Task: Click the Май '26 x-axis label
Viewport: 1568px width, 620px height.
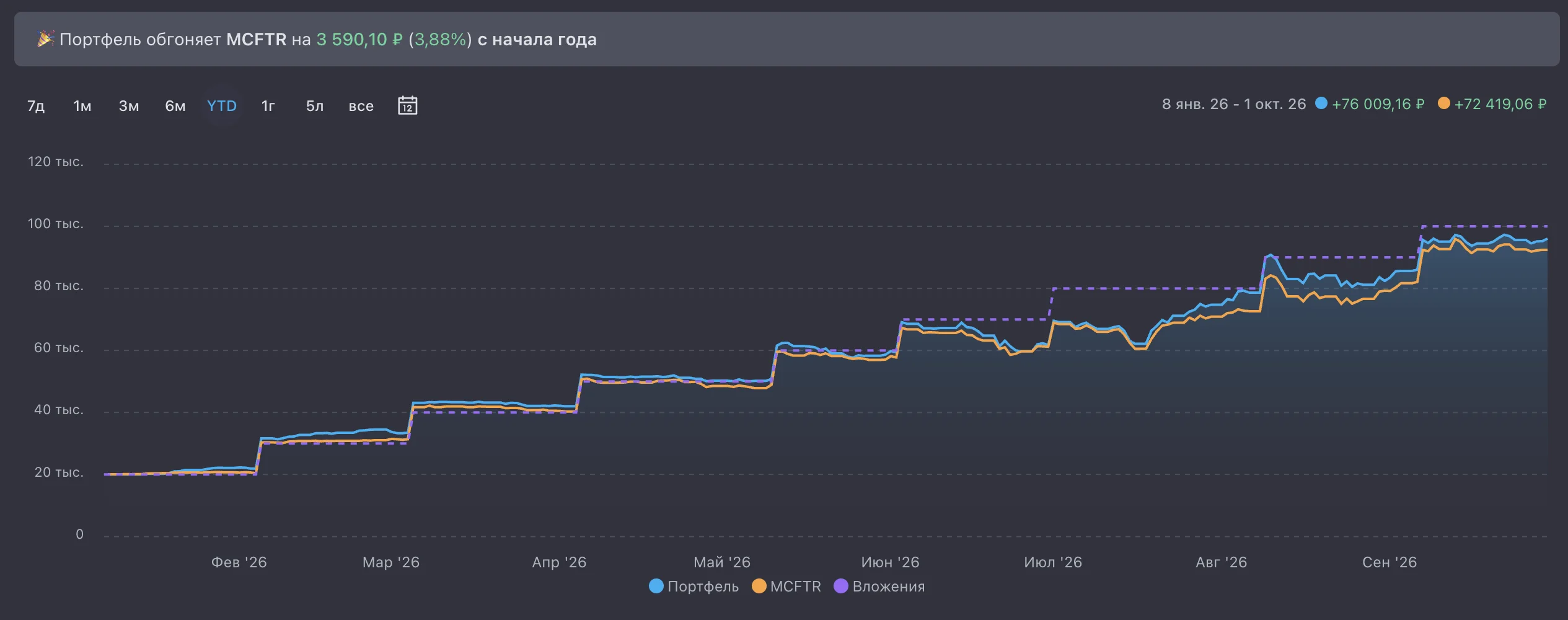Action: tap(722, 562)
